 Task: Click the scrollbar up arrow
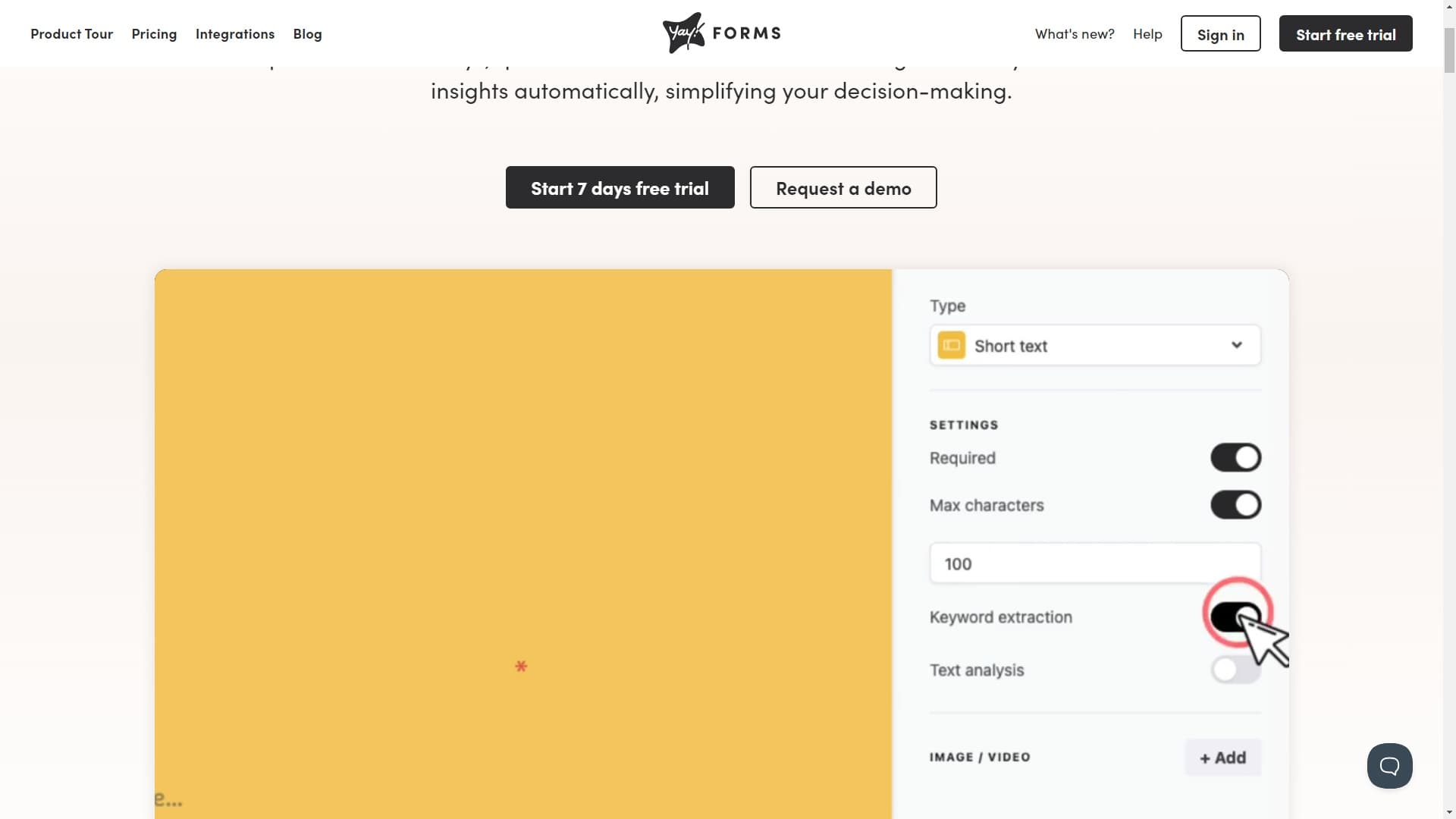click(x=1449, y=6)
